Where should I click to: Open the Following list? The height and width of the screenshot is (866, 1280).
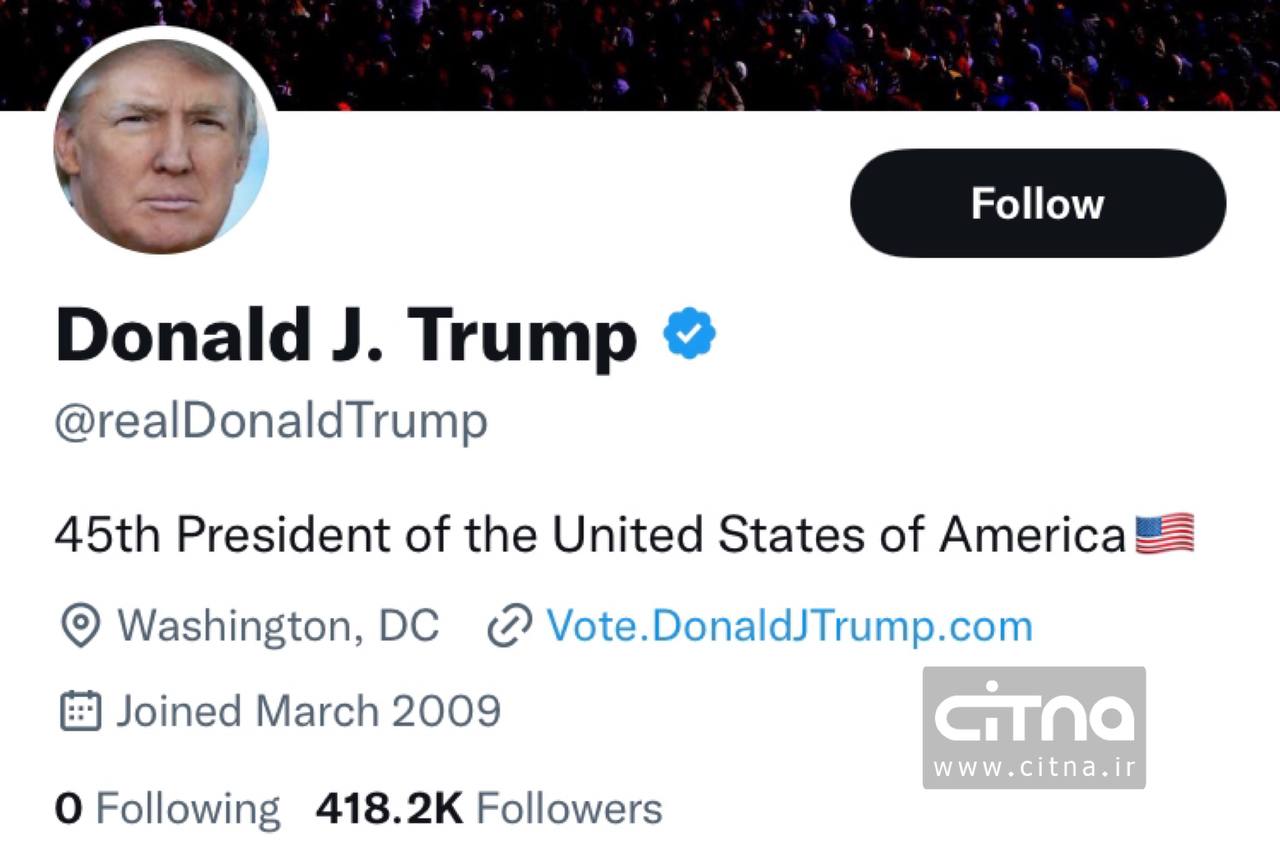click(188, 808)
